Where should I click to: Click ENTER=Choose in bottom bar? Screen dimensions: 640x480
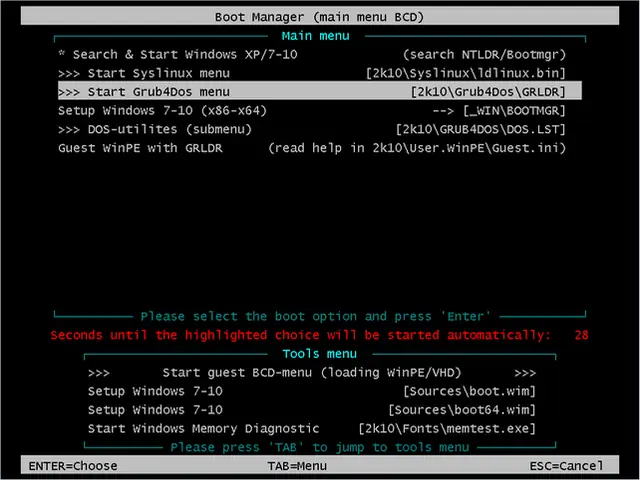click(x=73, y=466)
